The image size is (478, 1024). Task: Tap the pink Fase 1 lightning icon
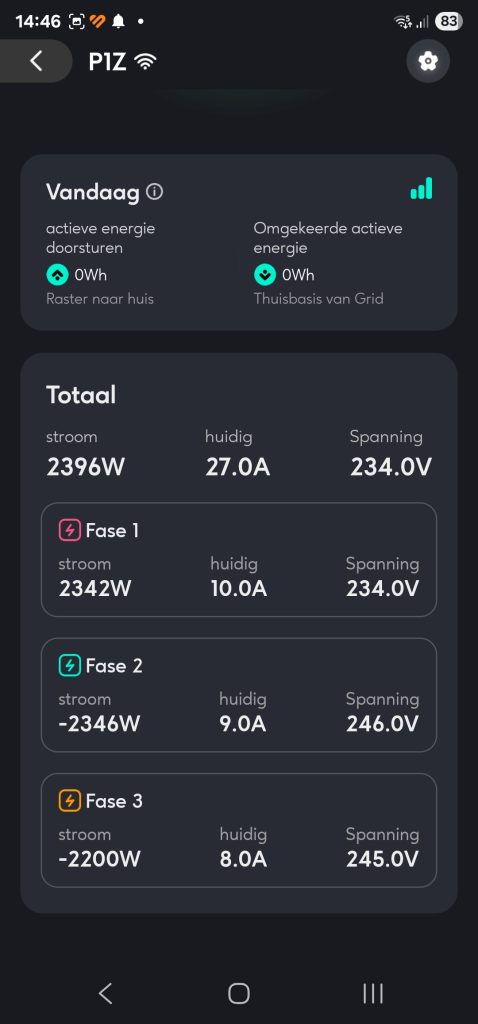click(69, 530)
